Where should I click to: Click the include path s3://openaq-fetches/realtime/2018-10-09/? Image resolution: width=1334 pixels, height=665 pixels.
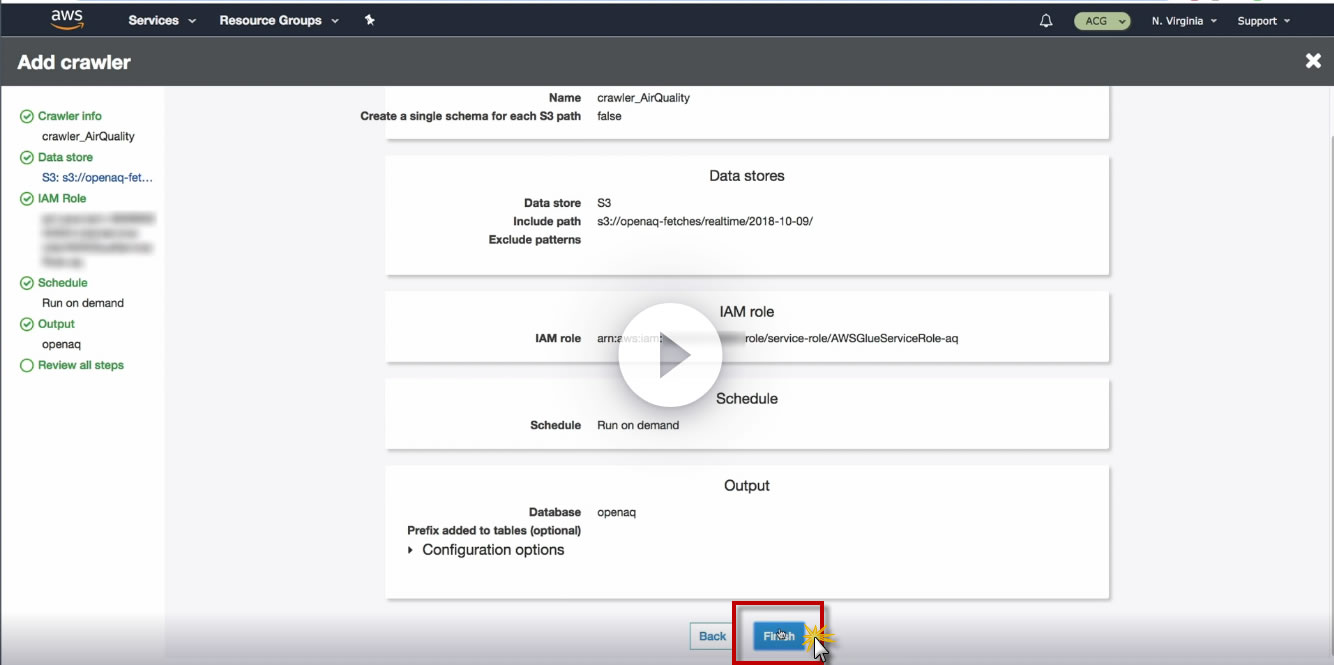click(705, 221)
